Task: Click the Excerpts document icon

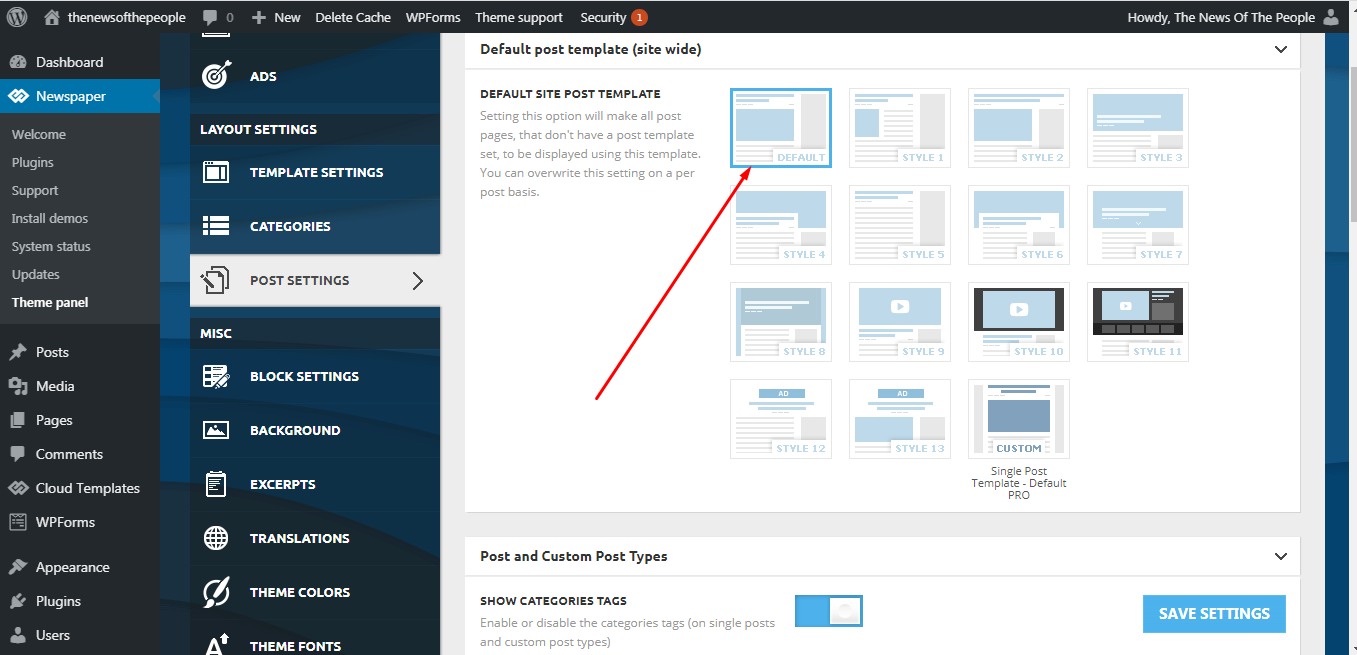Action: (x=216, y=484)
